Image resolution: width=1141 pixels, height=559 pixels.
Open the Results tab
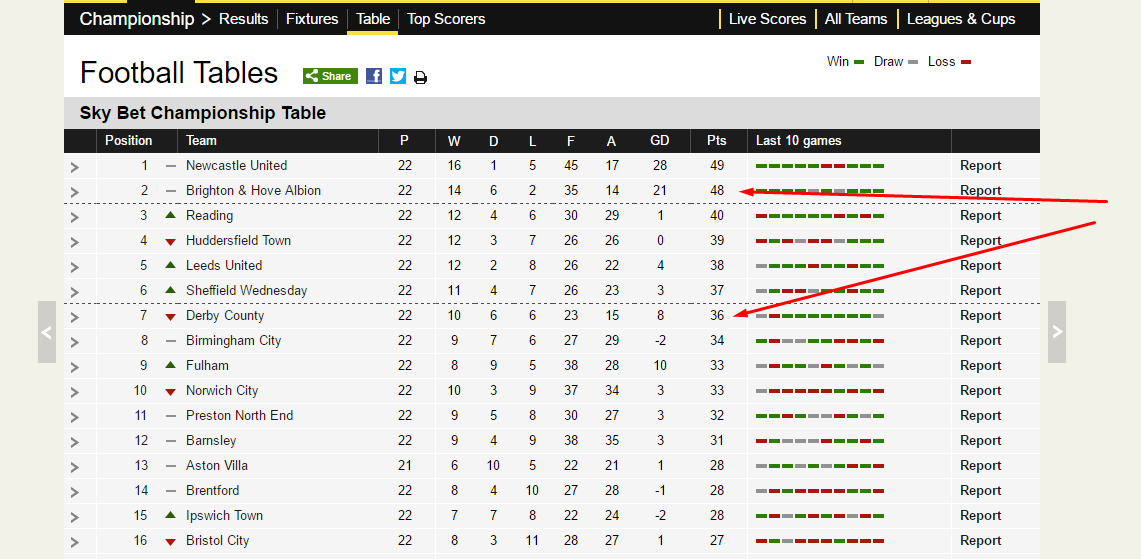(x=244, y=19)
